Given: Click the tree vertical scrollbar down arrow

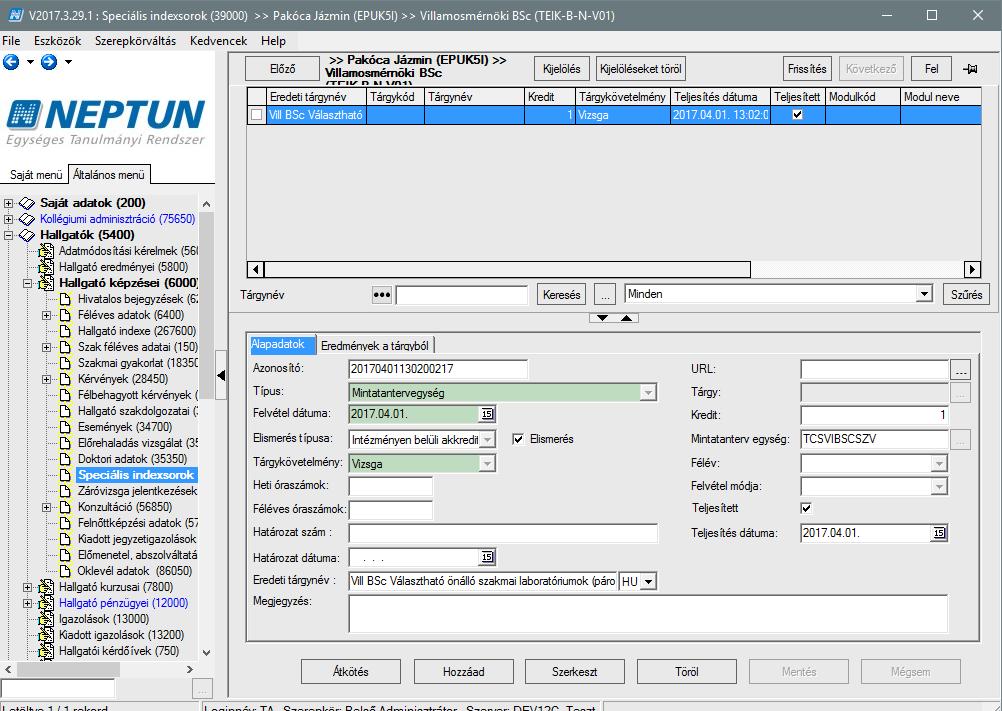Looking at the screenshot, I should [206, 653].
